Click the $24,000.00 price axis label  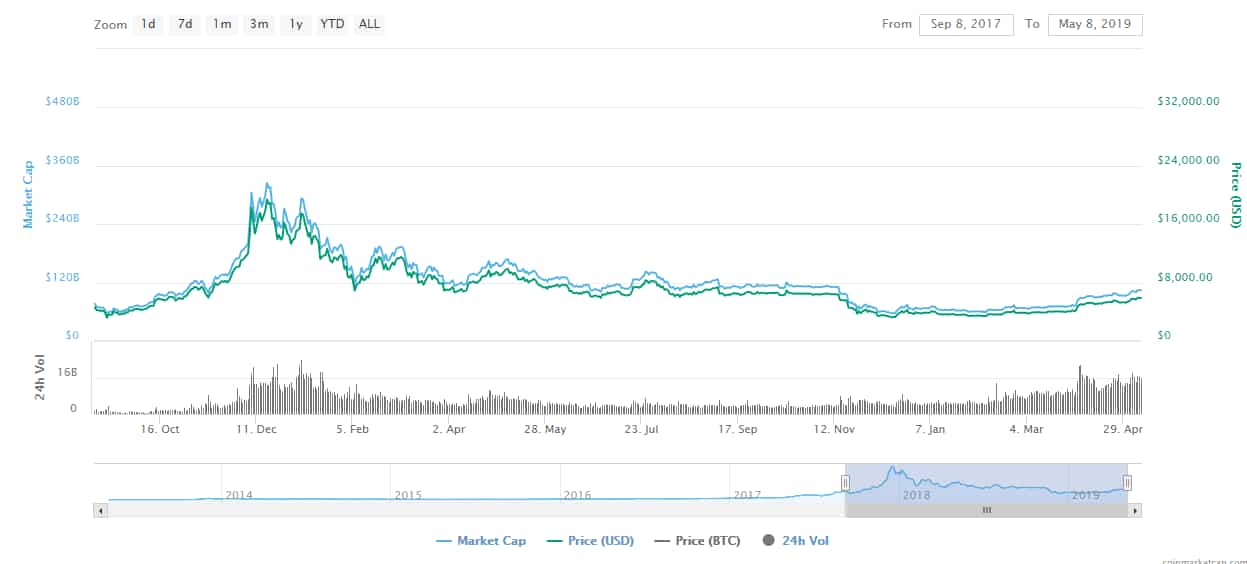(x=1188, y=160)
